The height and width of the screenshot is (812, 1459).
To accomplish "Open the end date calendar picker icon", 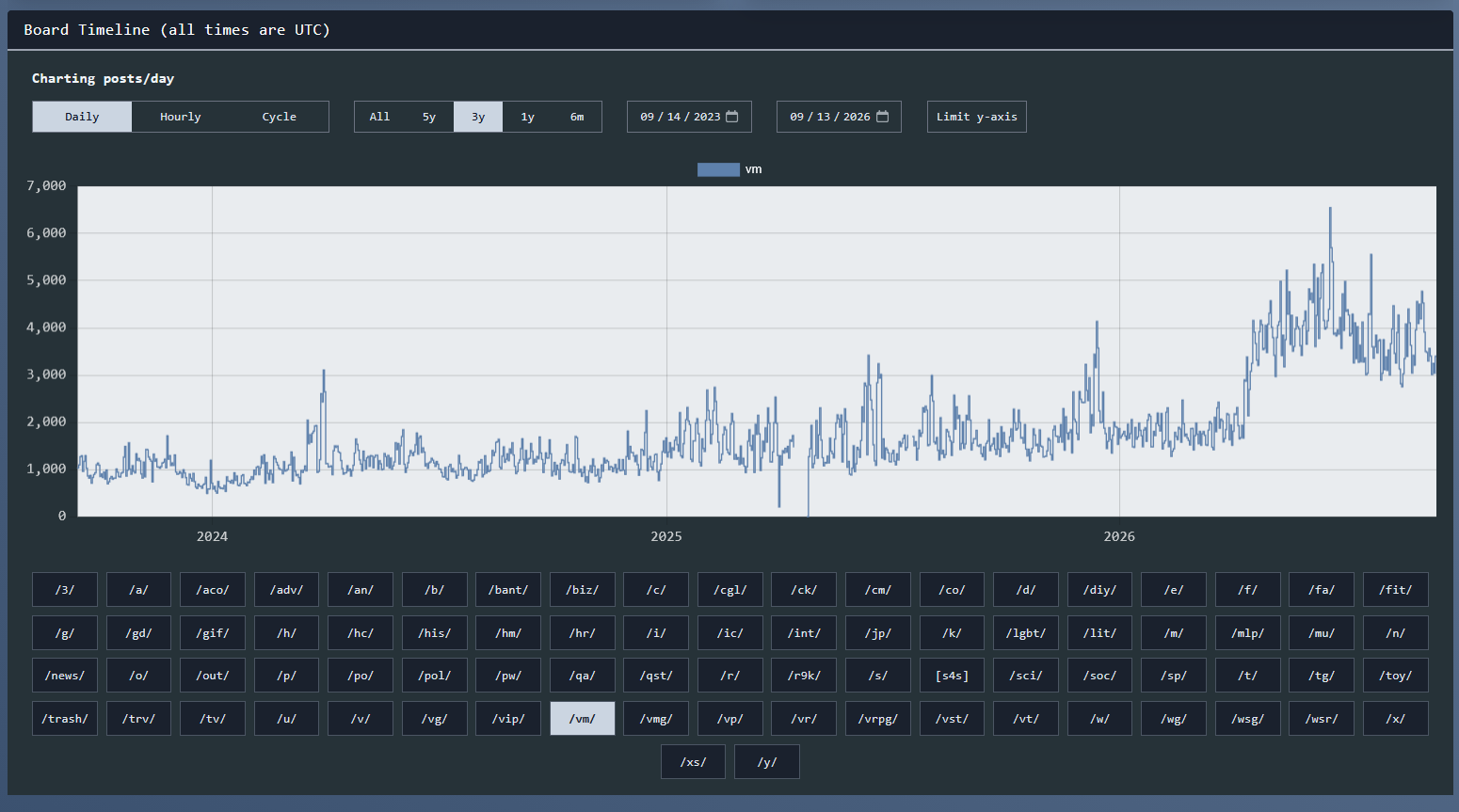I will tap(882, 117).
